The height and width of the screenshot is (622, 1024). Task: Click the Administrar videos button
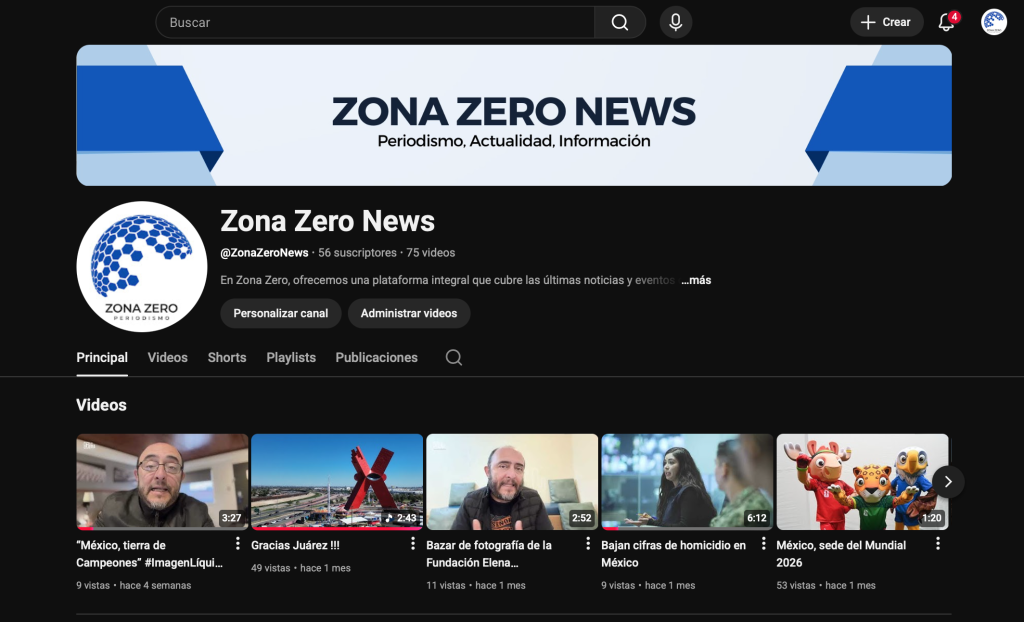[409, 313]
